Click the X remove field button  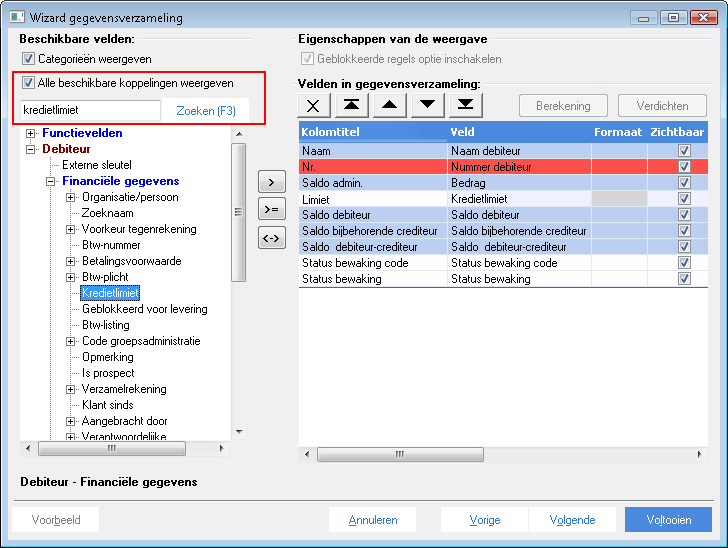[314, 105]
